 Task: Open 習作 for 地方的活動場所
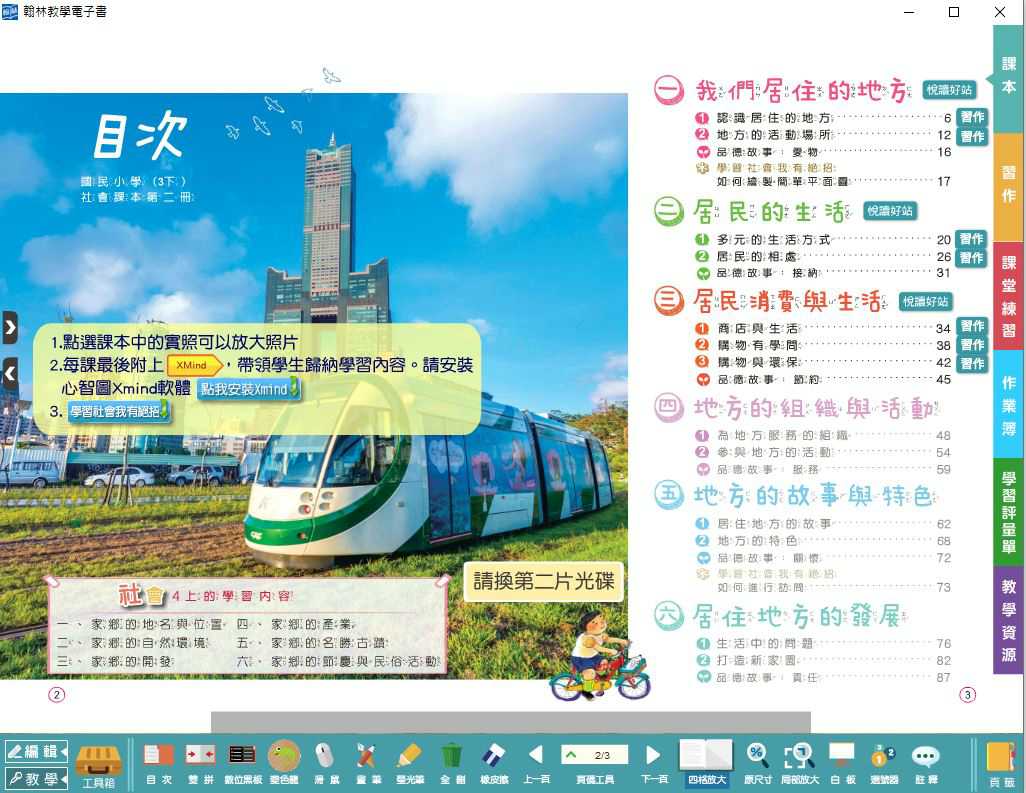coord(972,137)
